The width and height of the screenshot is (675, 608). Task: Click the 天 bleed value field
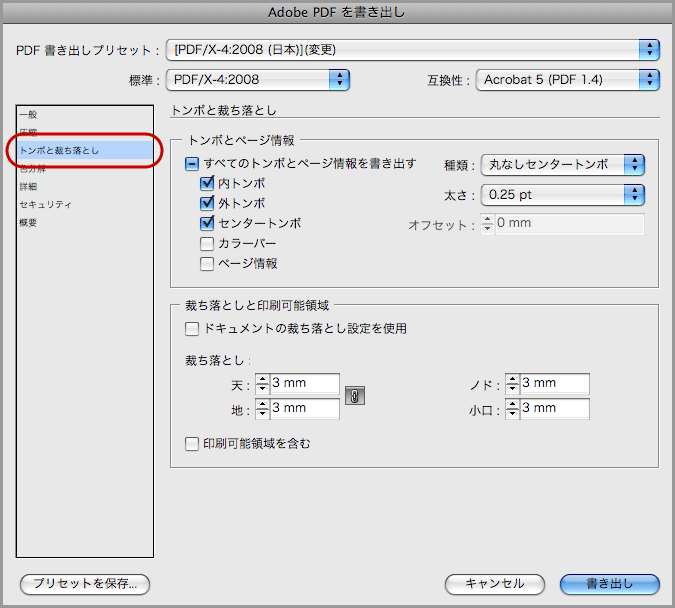(305, 383)
